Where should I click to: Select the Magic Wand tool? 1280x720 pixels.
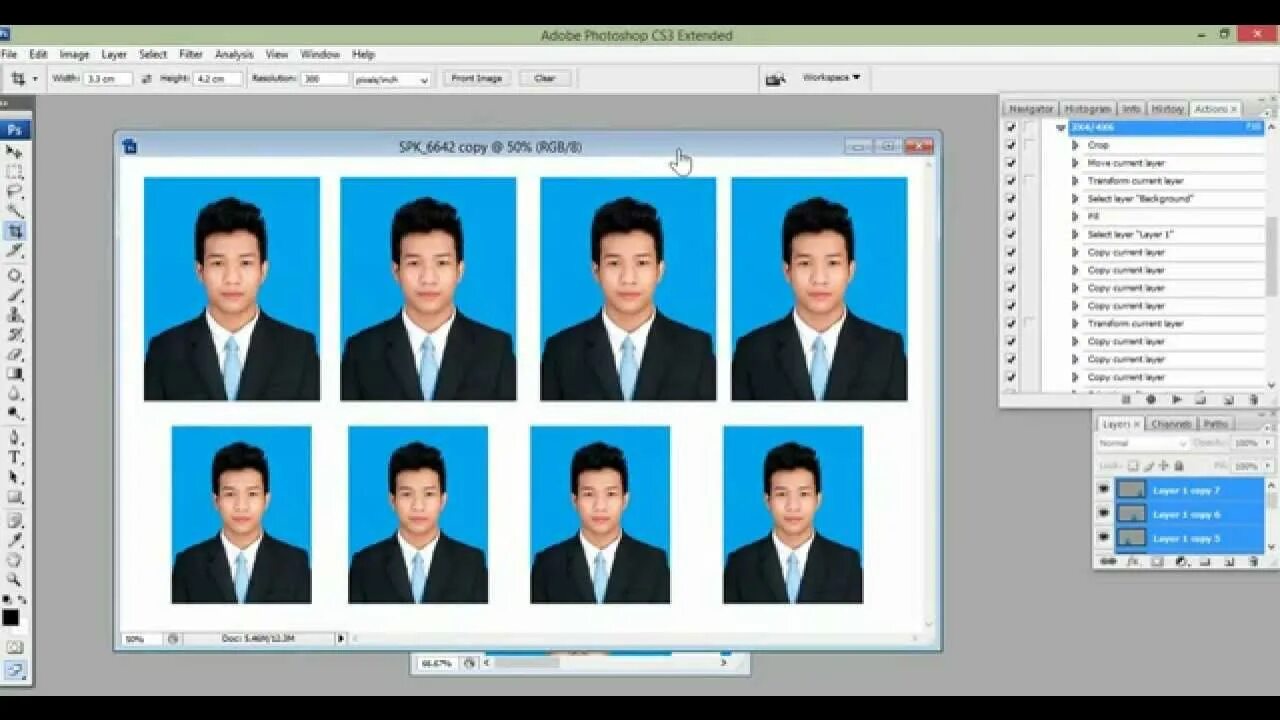click(14, 211)
